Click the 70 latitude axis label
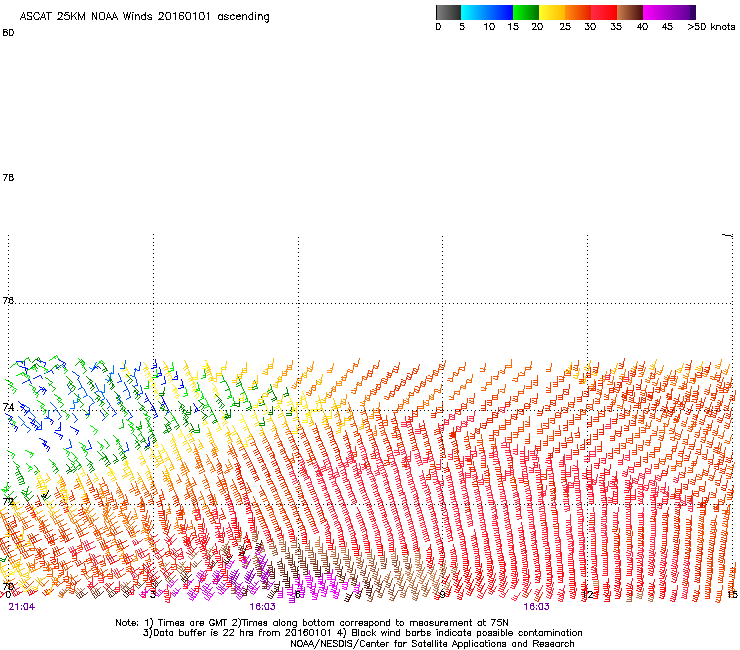740x650 pixels. pos(8,586)
